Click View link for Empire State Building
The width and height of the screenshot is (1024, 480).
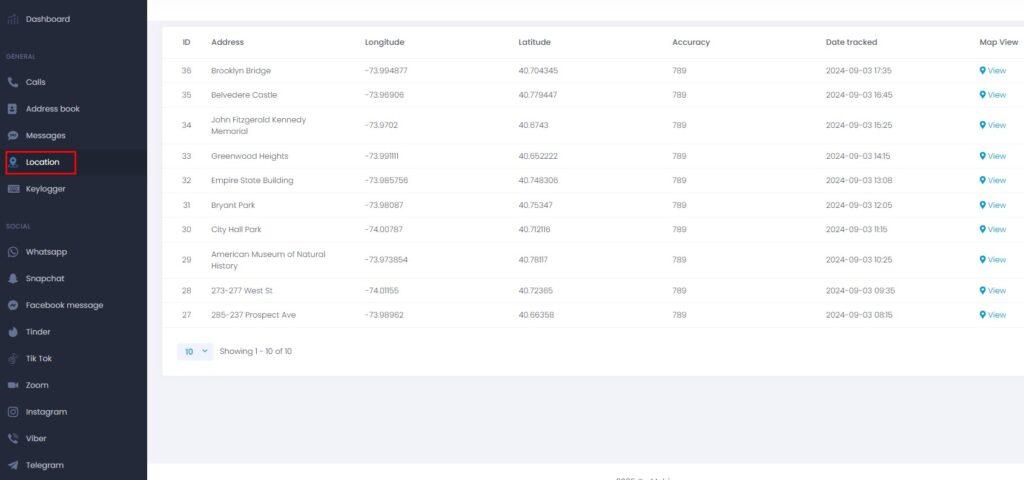[996, 181]
